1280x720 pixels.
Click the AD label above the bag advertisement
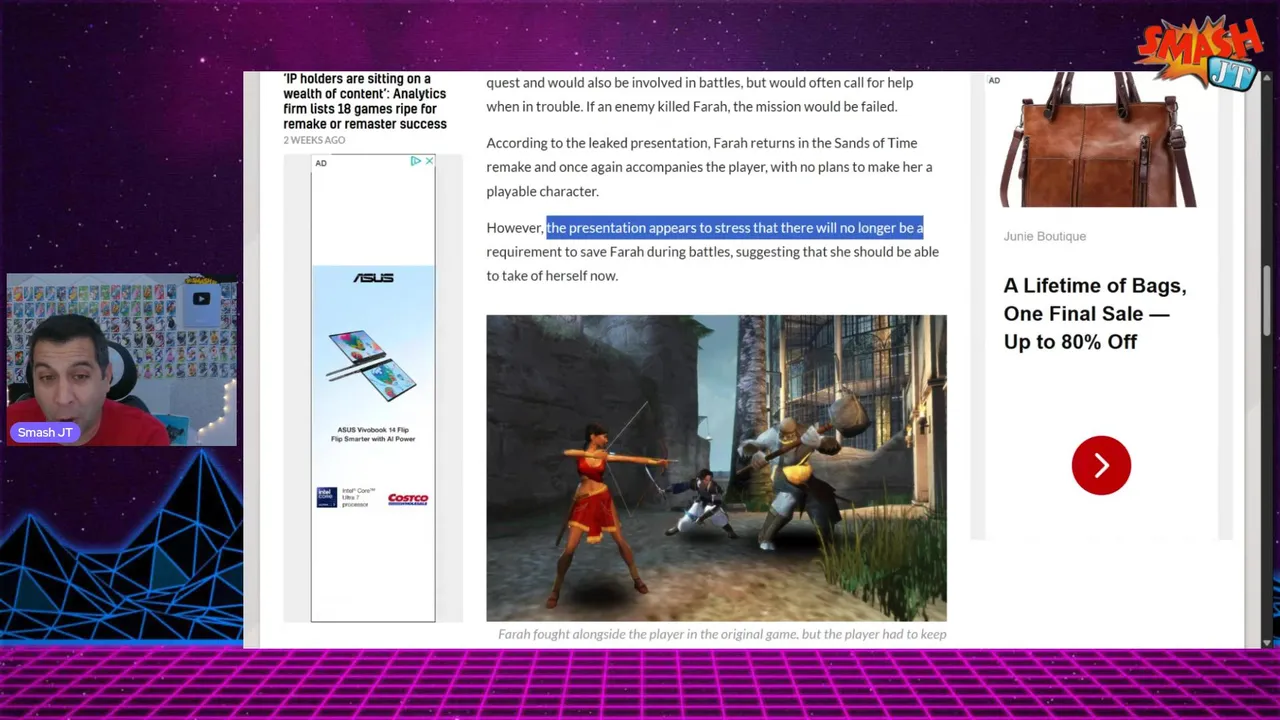pos(994,80)
